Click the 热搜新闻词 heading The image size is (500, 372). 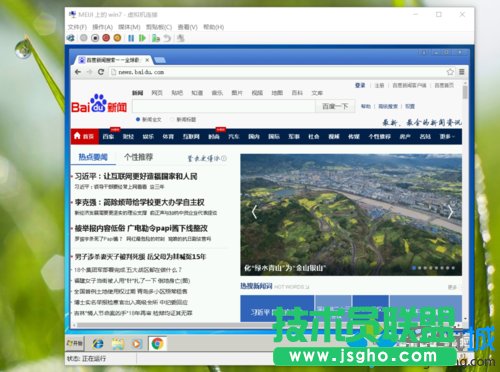(x=256, y=286)
